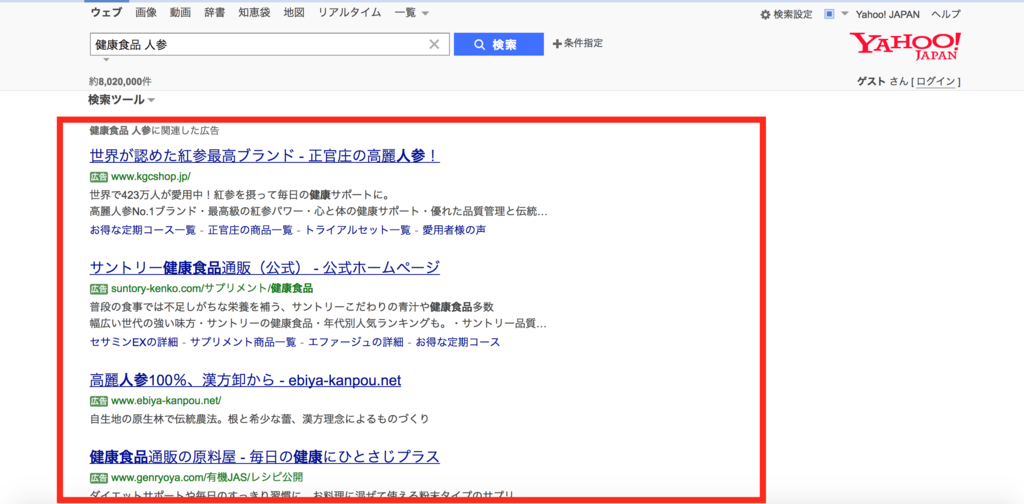Click 世界で423万人が愛用中 description line
The width and height of the screenshot is (1024, 504).
point(239,195)
